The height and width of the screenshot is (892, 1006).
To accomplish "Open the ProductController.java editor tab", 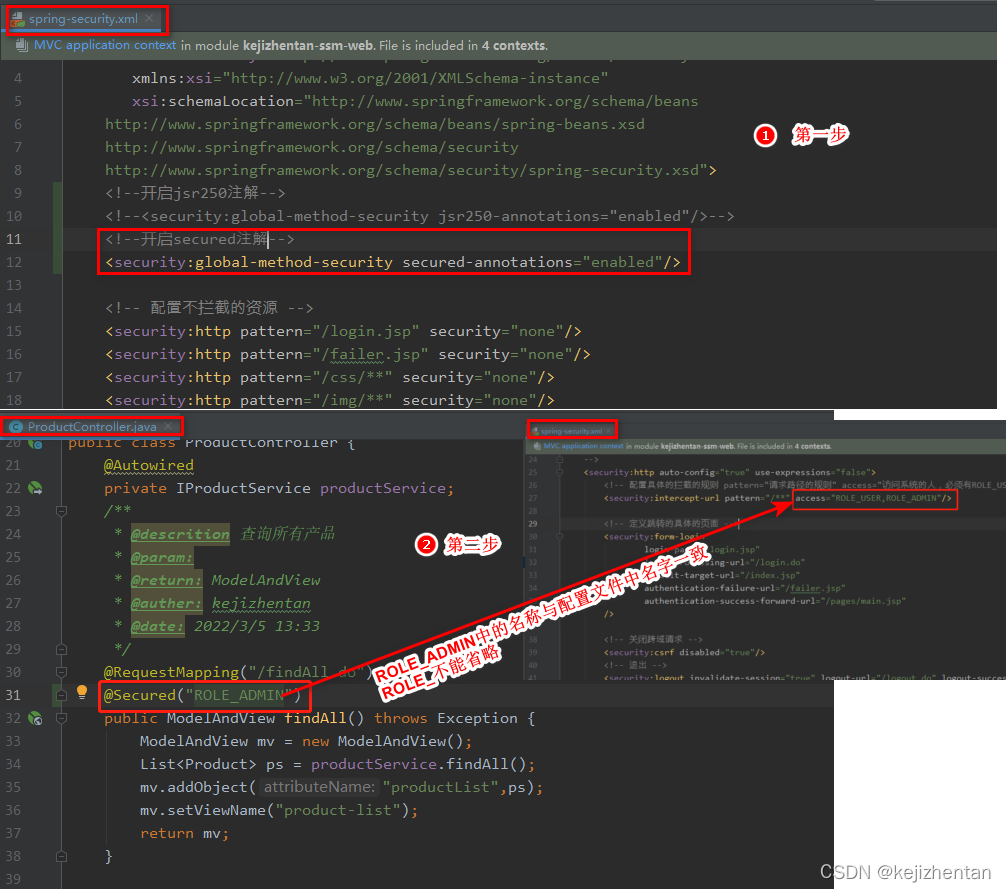I will [92, 427].
